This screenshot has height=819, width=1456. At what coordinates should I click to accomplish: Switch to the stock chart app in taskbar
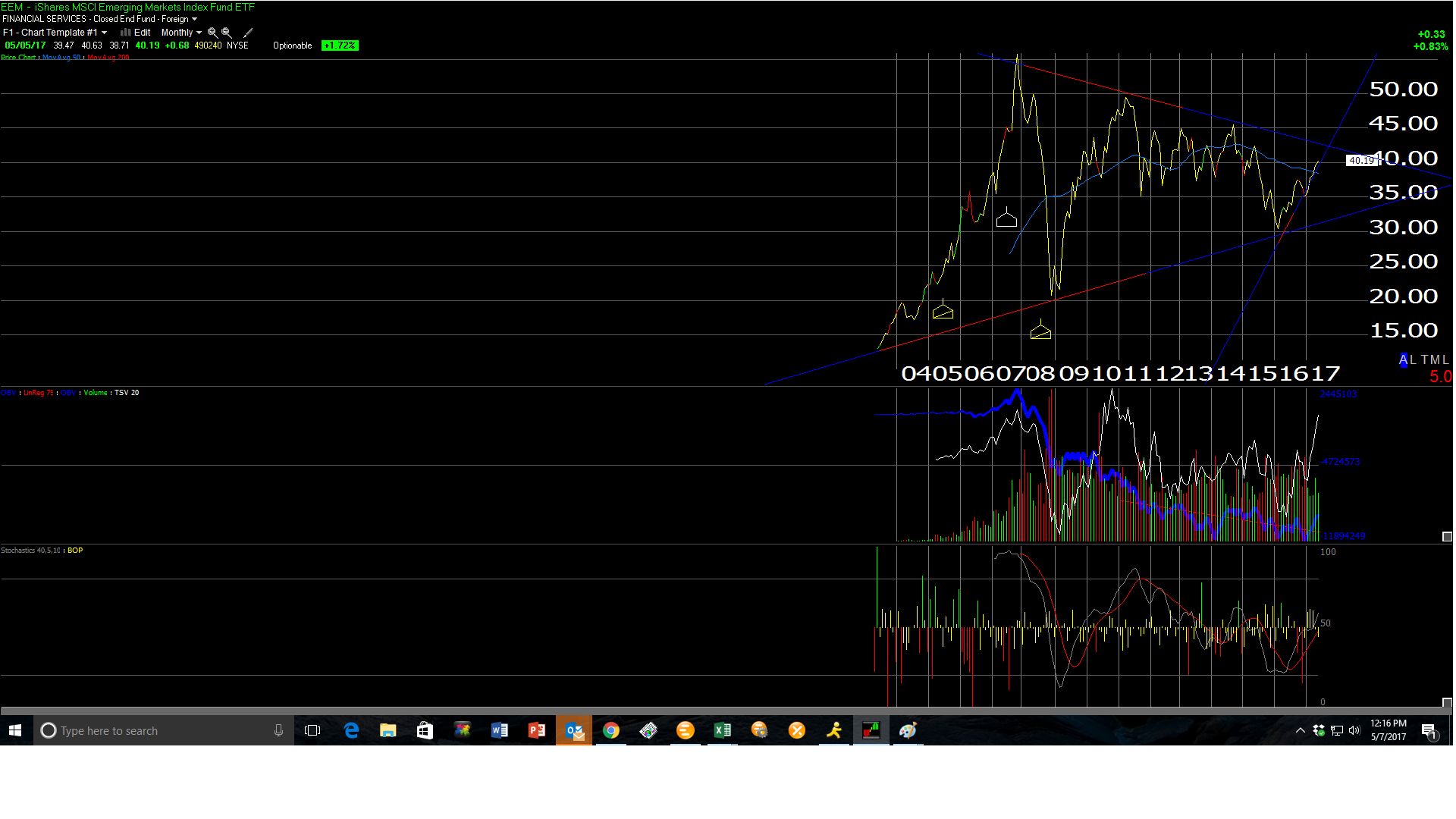[x=871, y=730]
